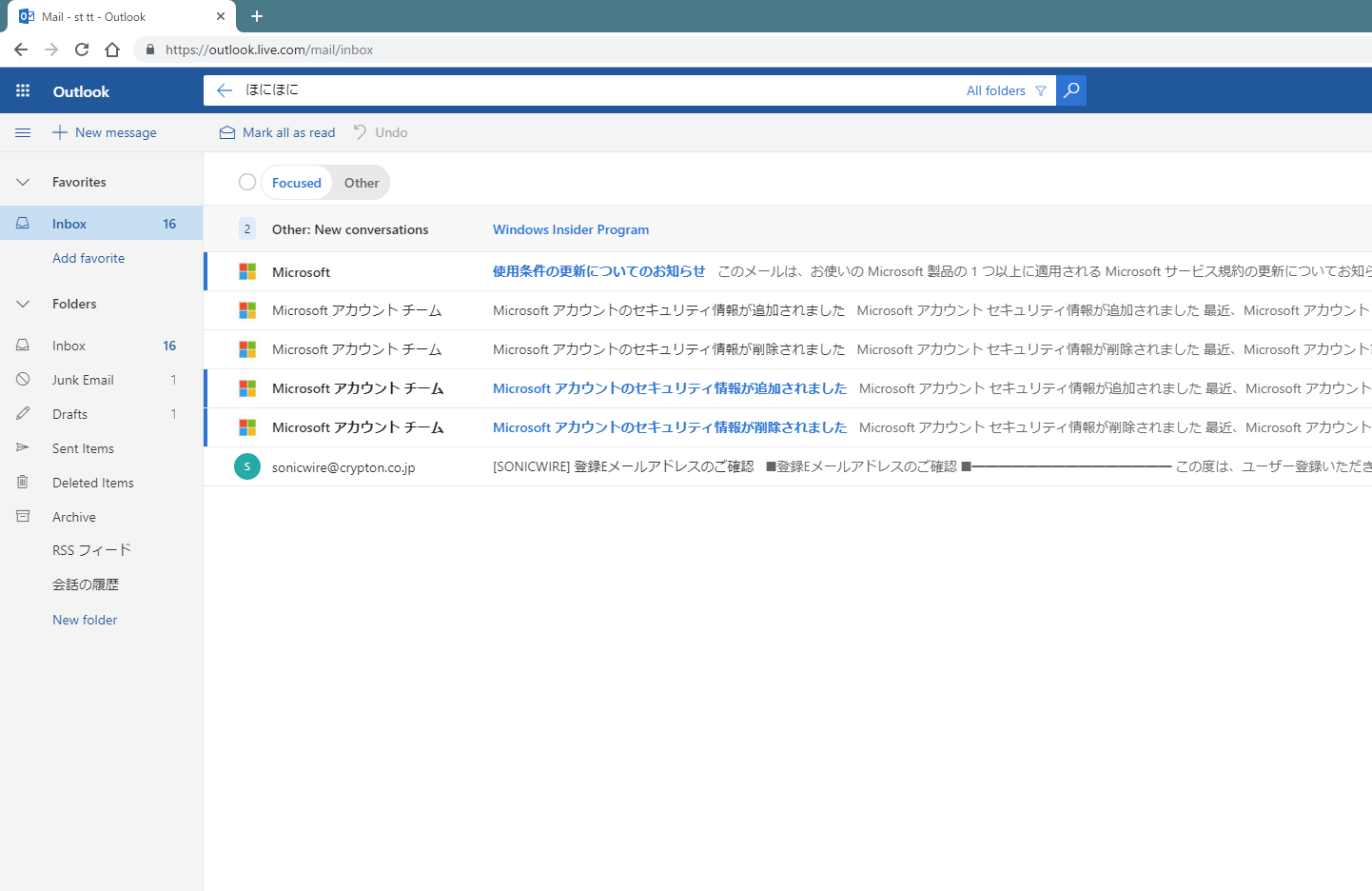Click the Undo curved arrow icon
Screen dimensions: 1372x891
(x=361, y=132)
